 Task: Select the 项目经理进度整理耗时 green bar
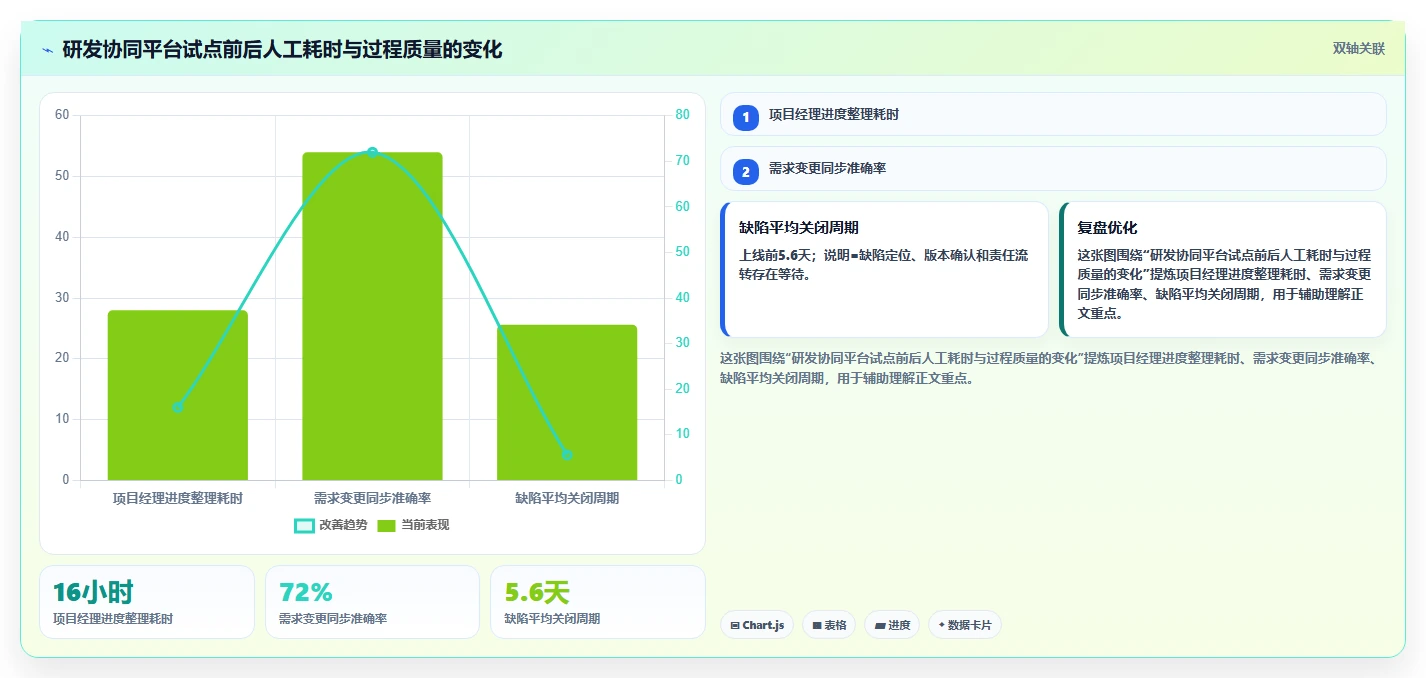pos(178,395)
